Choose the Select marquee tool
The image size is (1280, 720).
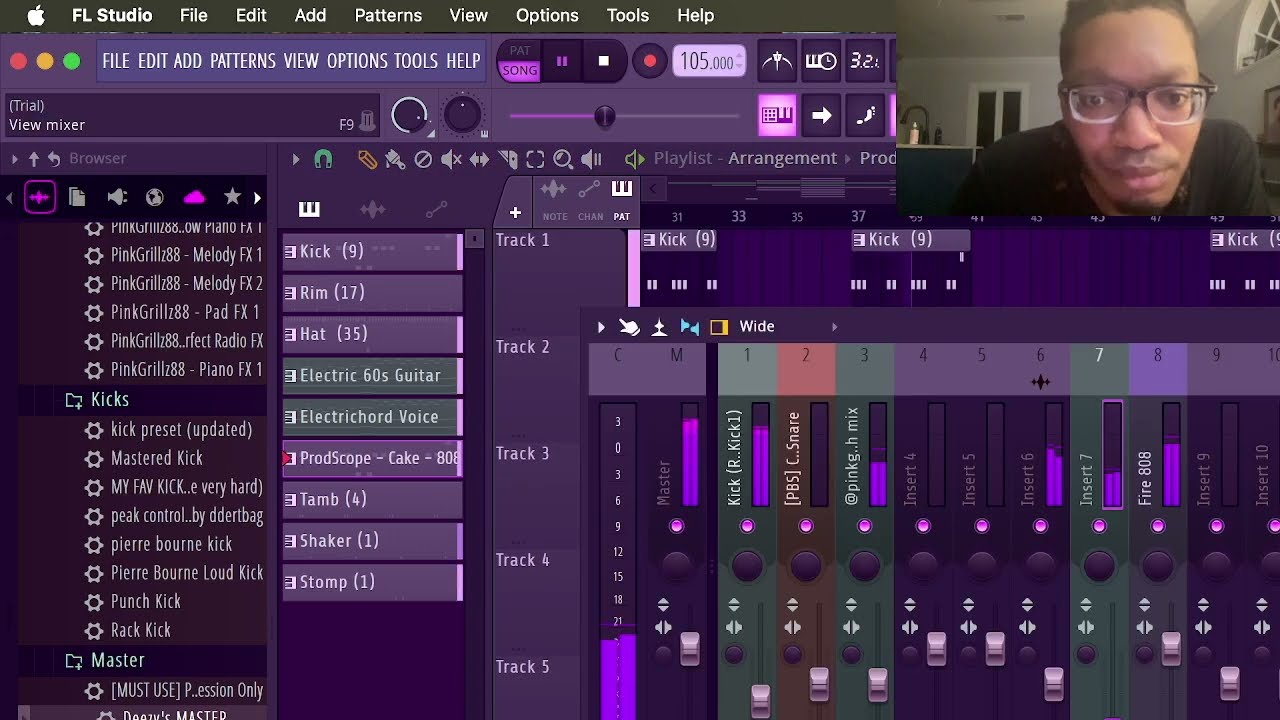pos(535,159)
